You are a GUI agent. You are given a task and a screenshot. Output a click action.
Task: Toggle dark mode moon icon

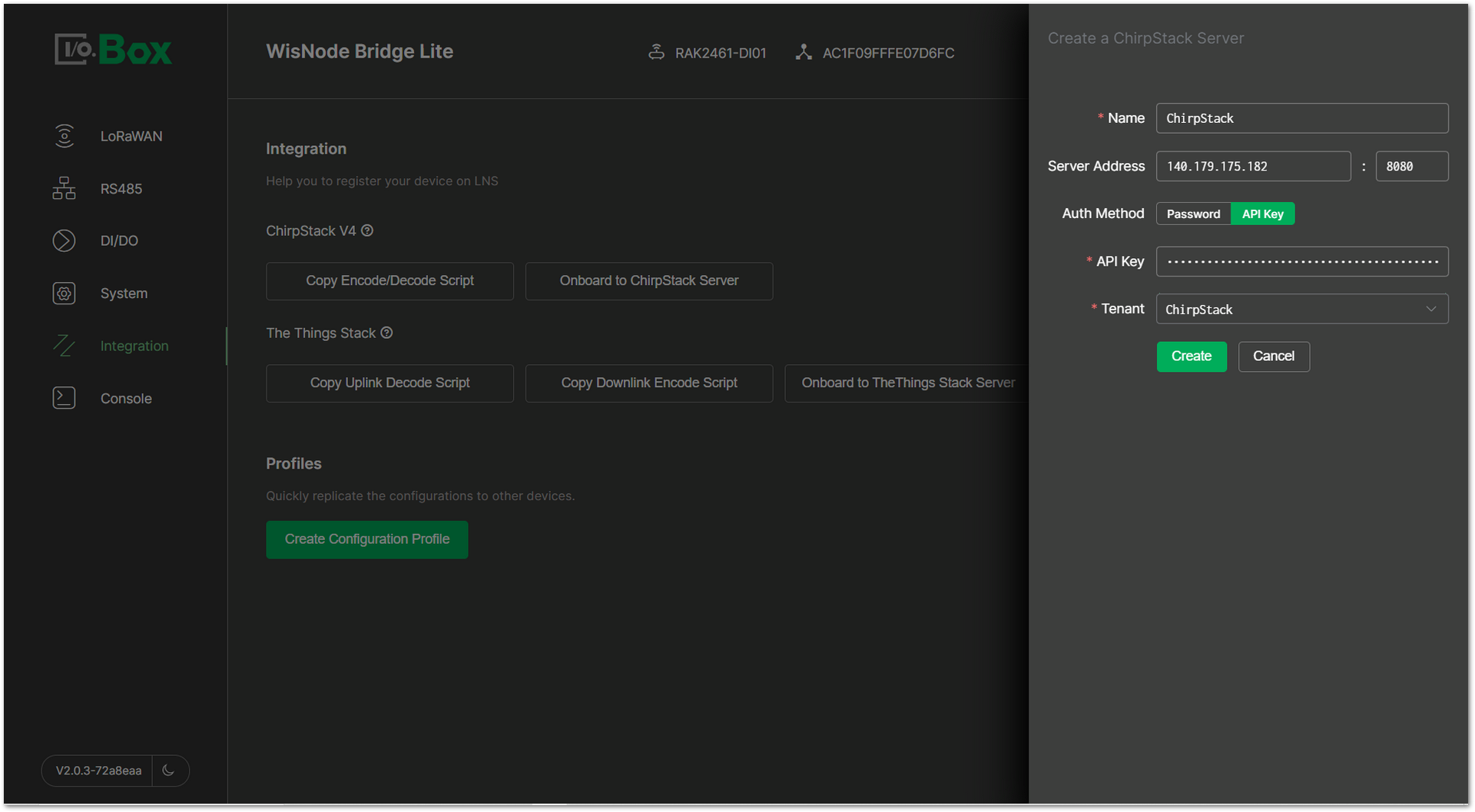(x=169, y=771)
